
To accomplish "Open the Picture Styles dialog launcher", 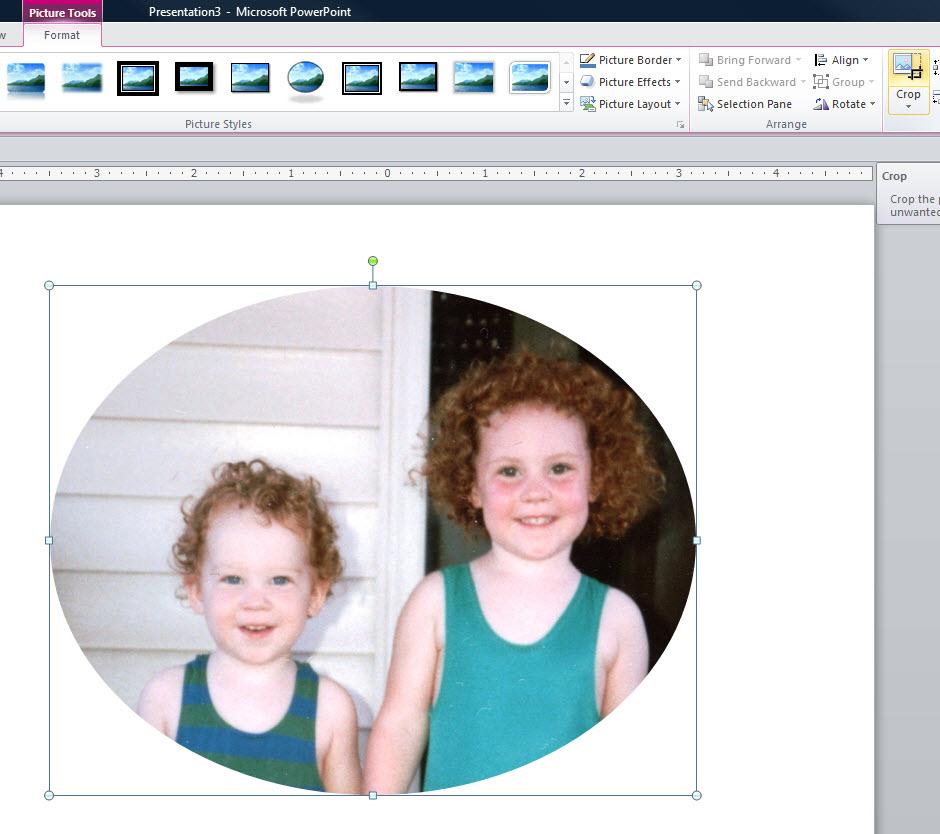I will coord(680,123).
